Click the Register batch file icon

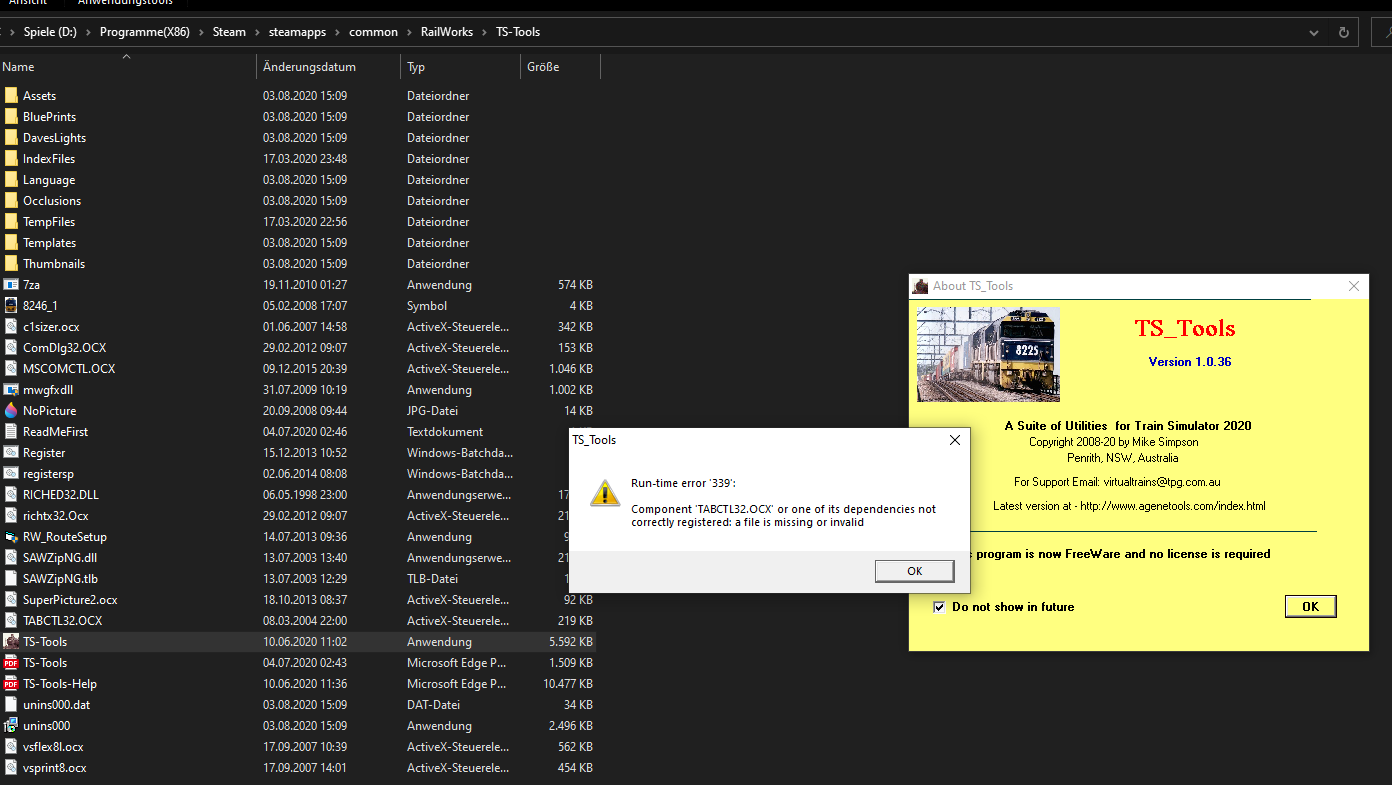11,453
